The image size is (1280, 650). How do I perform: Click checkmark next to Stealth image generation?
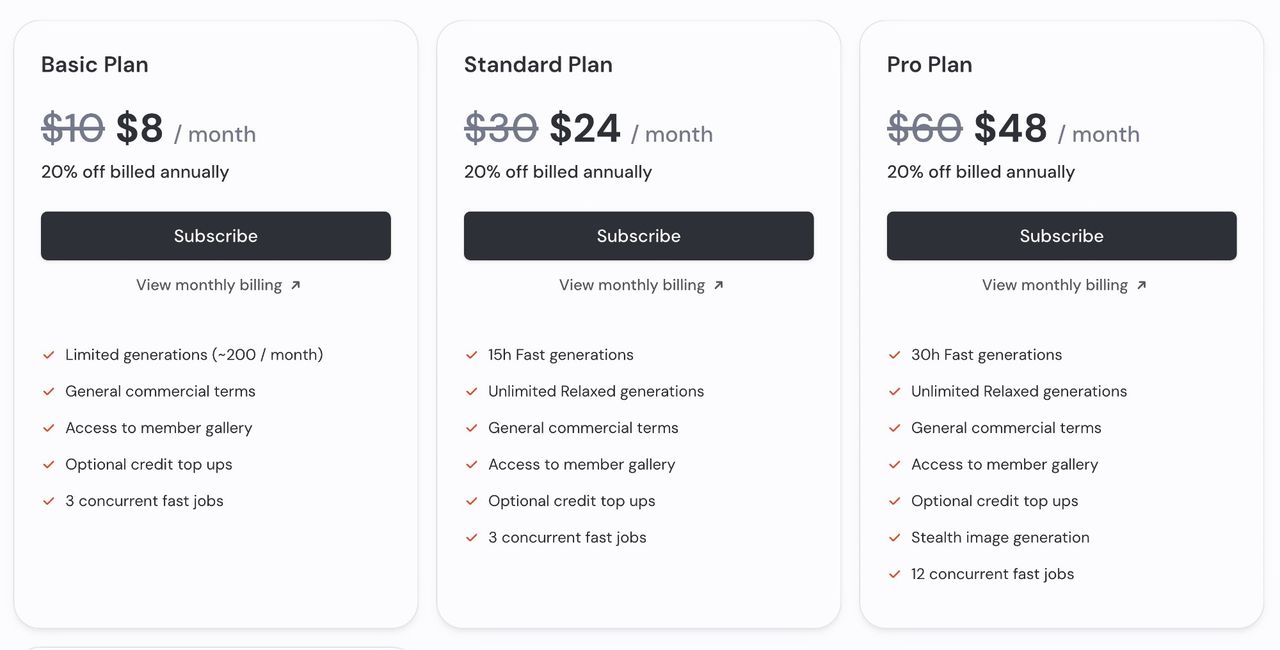[895, 538]
